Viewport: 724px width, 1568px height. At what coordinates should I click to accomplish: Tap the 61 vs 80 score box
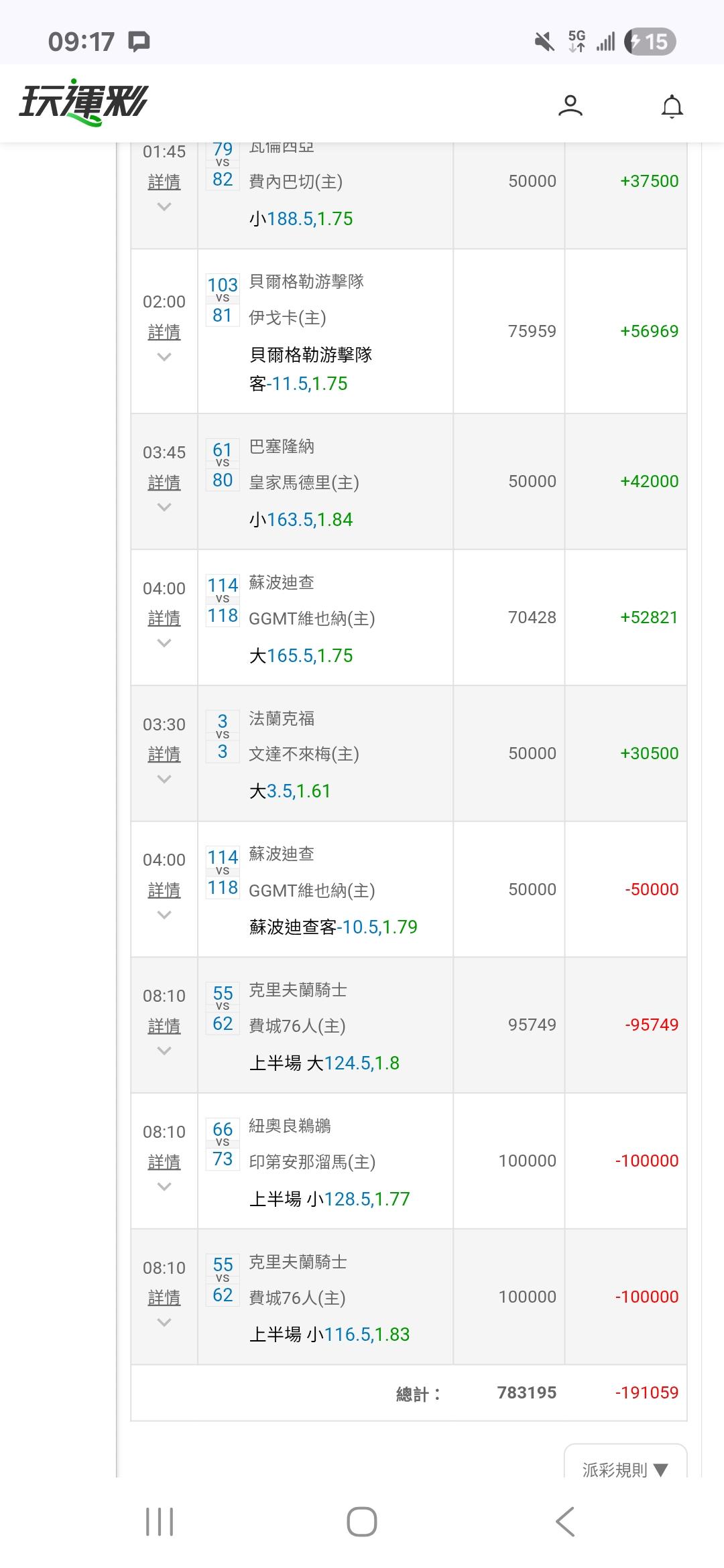coord(223,464)
